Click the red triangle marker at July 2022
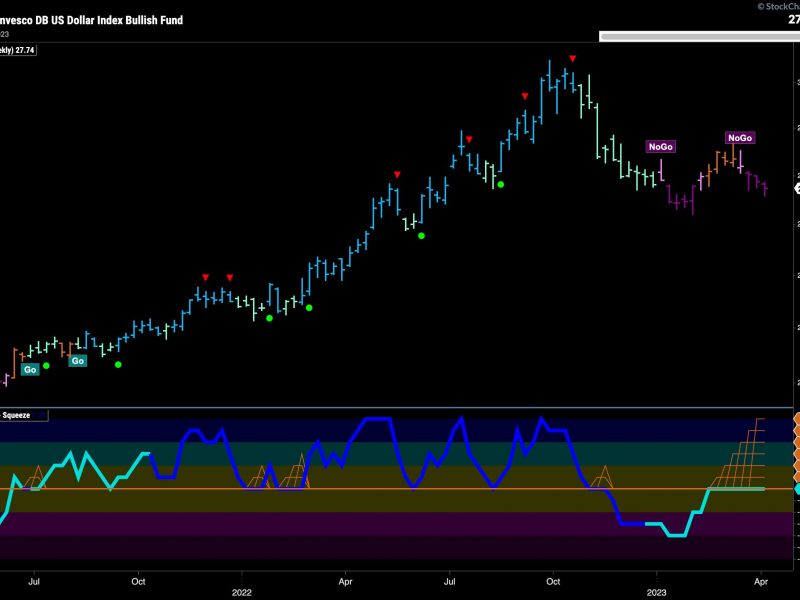Screen dimensions: 800x600 469,139
